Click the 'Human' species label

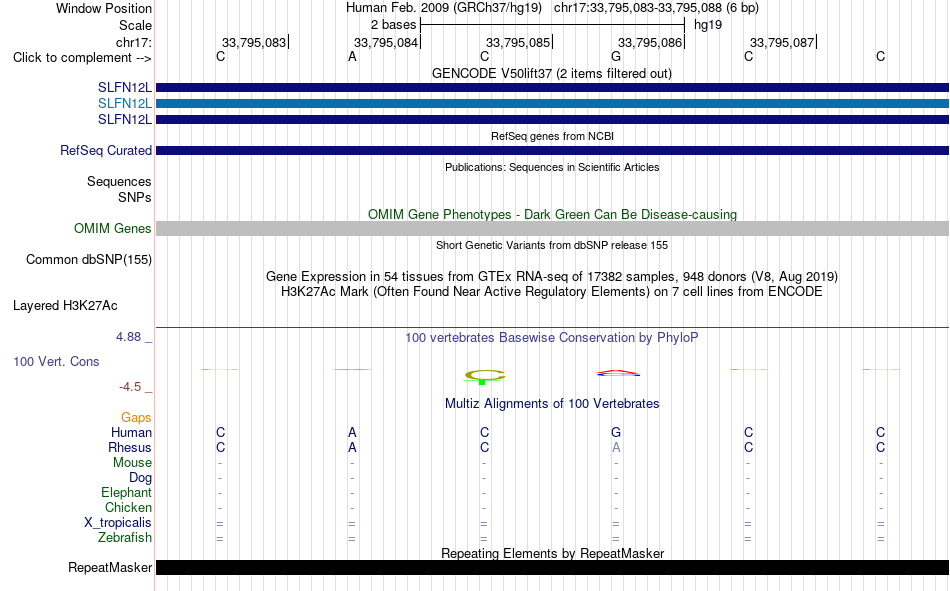[131, 433]
